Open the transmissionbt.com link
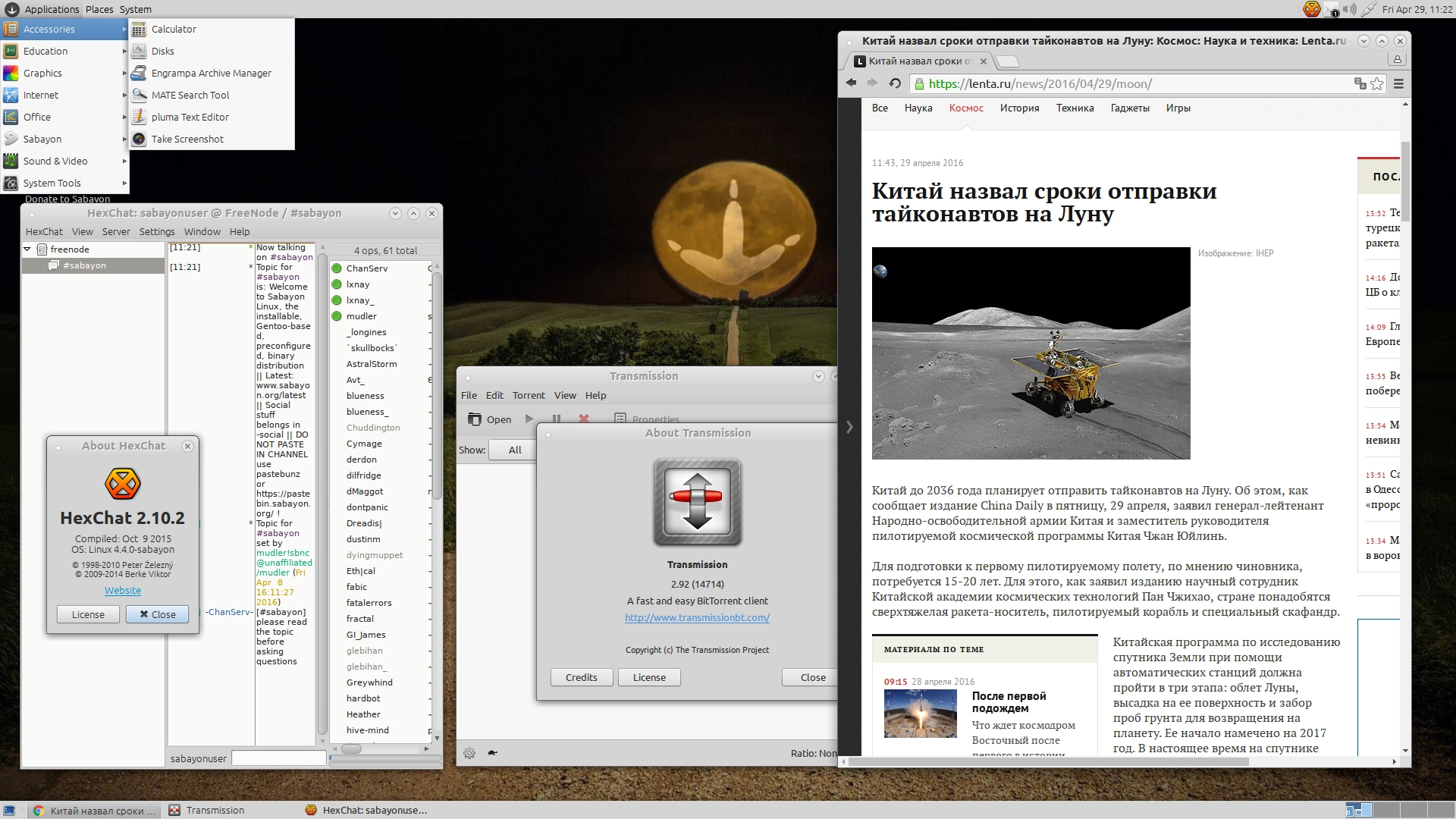Viewport: 1456px width, 819px height. pyautogui.click(x=697, y=617)
